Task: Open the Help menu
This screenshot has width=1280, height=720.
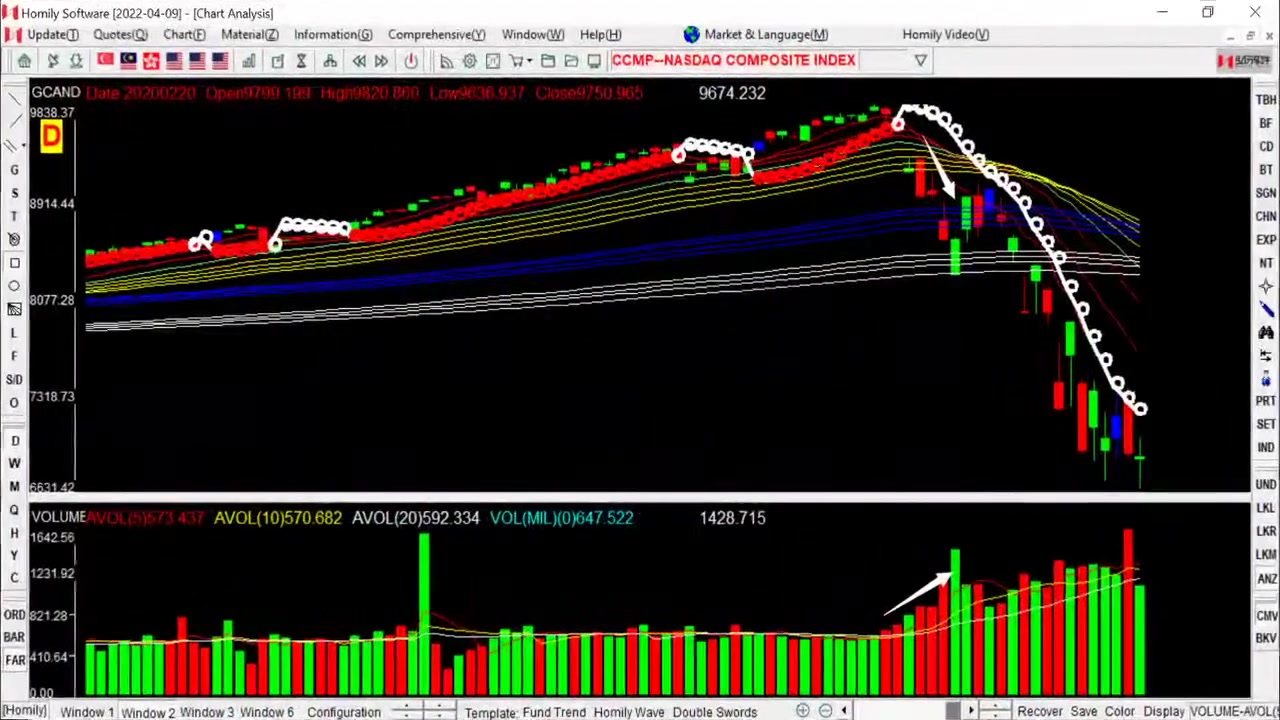Action: coord(600,34)
